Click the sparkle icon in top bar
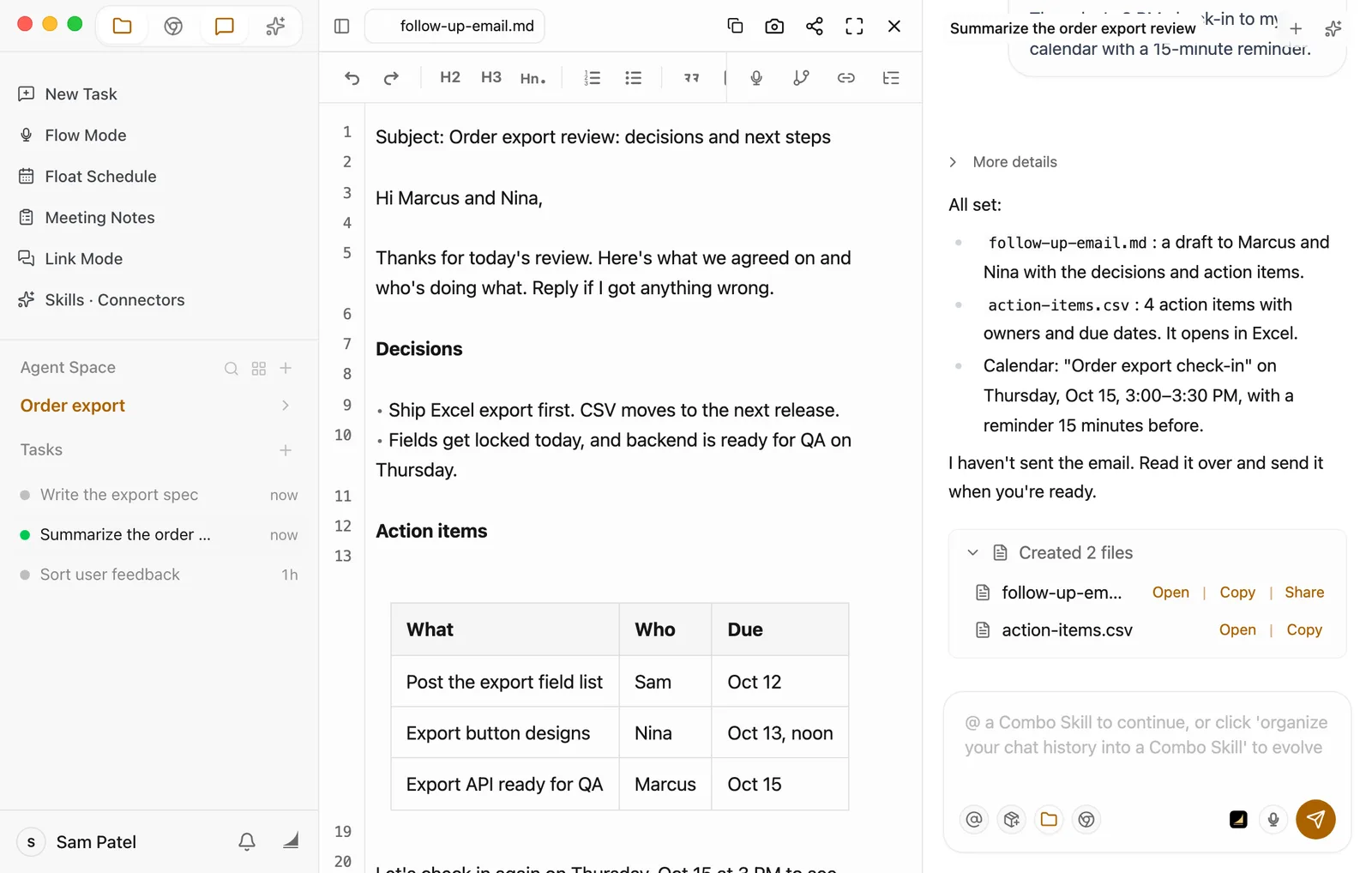Screen dimensions: 1372x873 [x=275, y=26]
